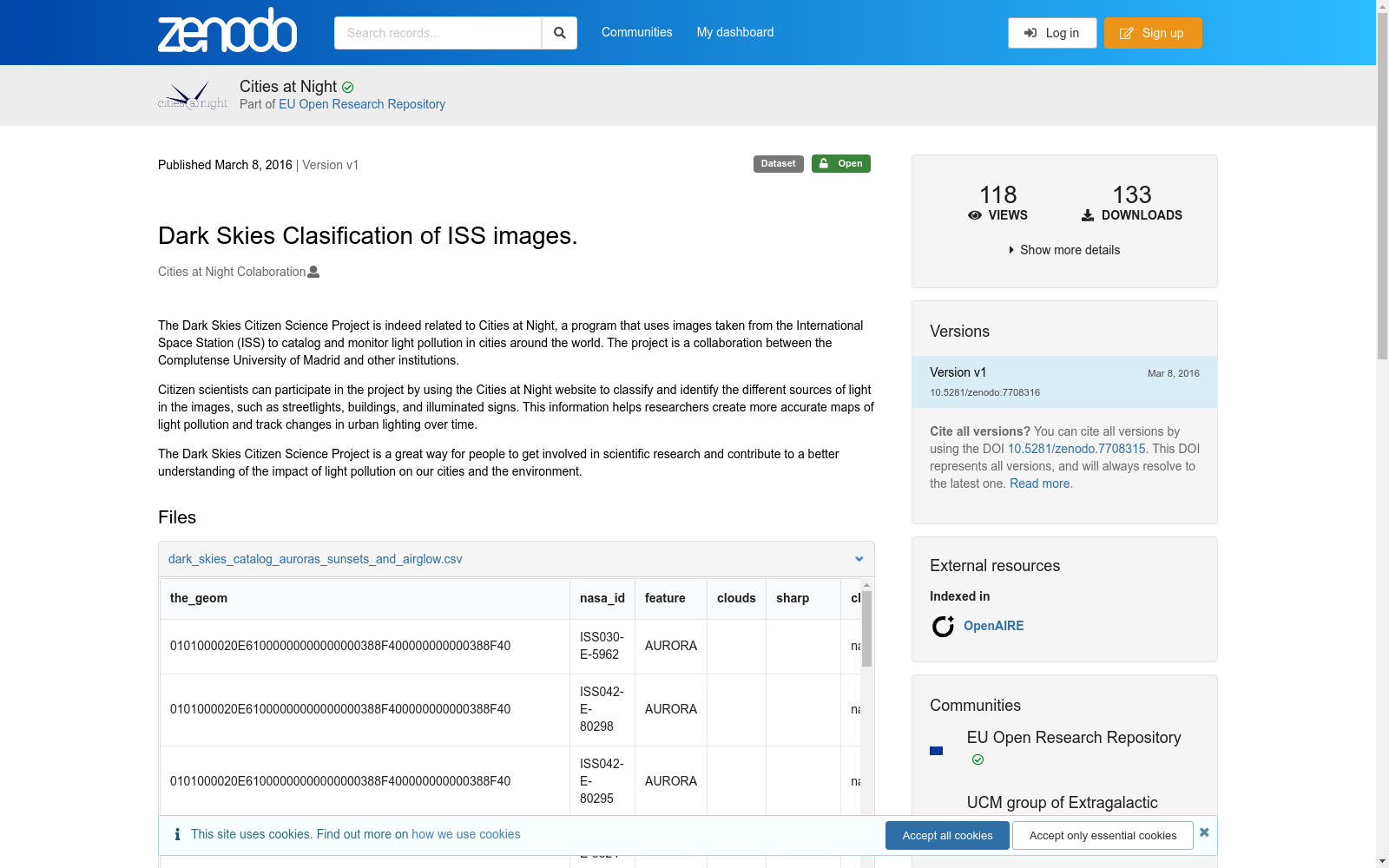The height and width of the screenshot is (868, 1389).
Task: Collapse the csv file preview chevron
Action: [x=859, y=559]
